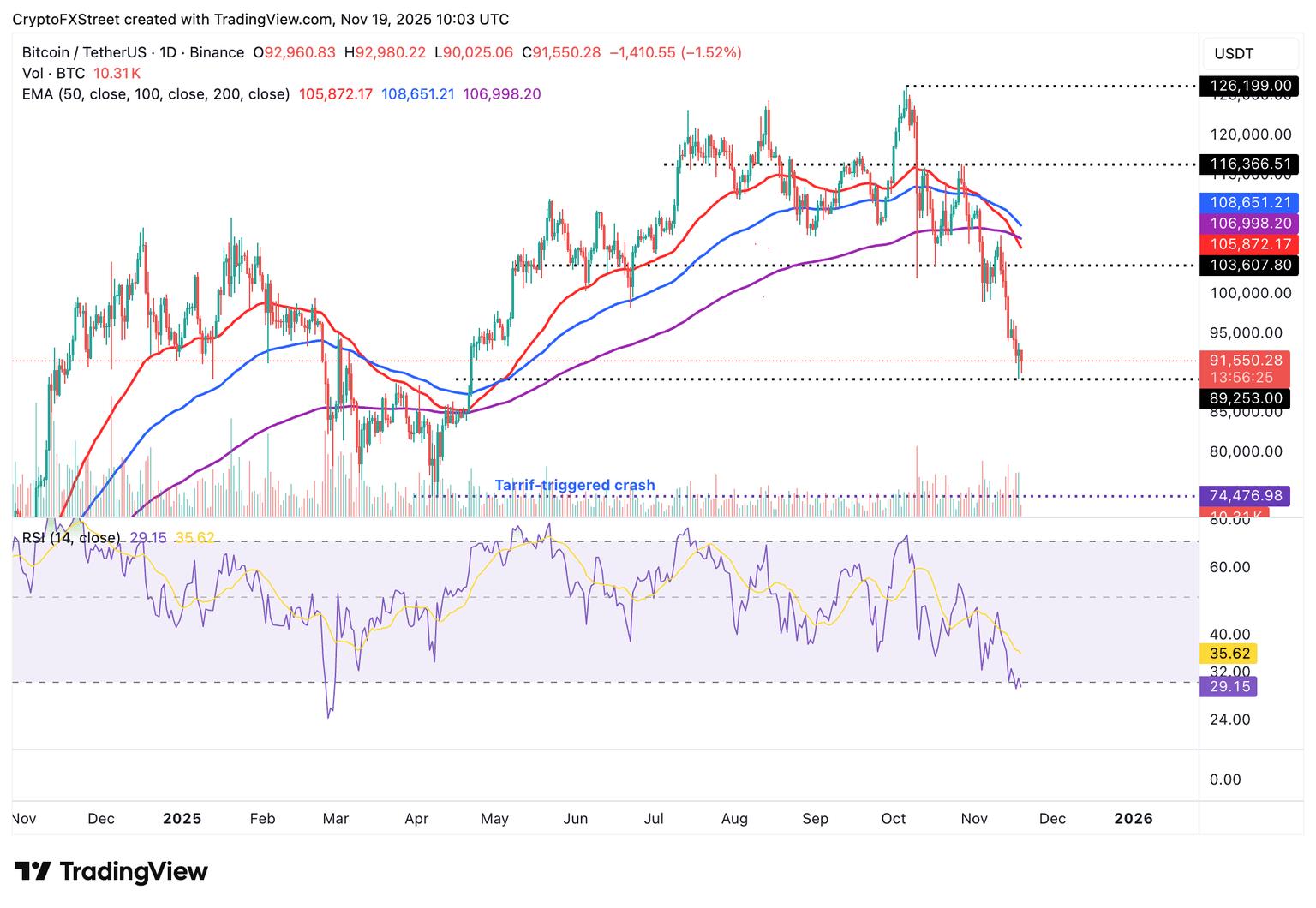
Task: Select the Jul label on time axis
Action: coord(653,819)
